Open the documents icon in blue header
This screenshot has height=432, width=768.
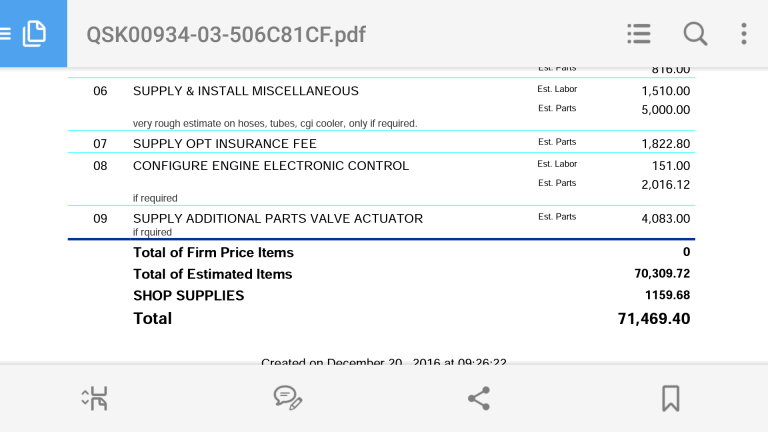(34, 33)
